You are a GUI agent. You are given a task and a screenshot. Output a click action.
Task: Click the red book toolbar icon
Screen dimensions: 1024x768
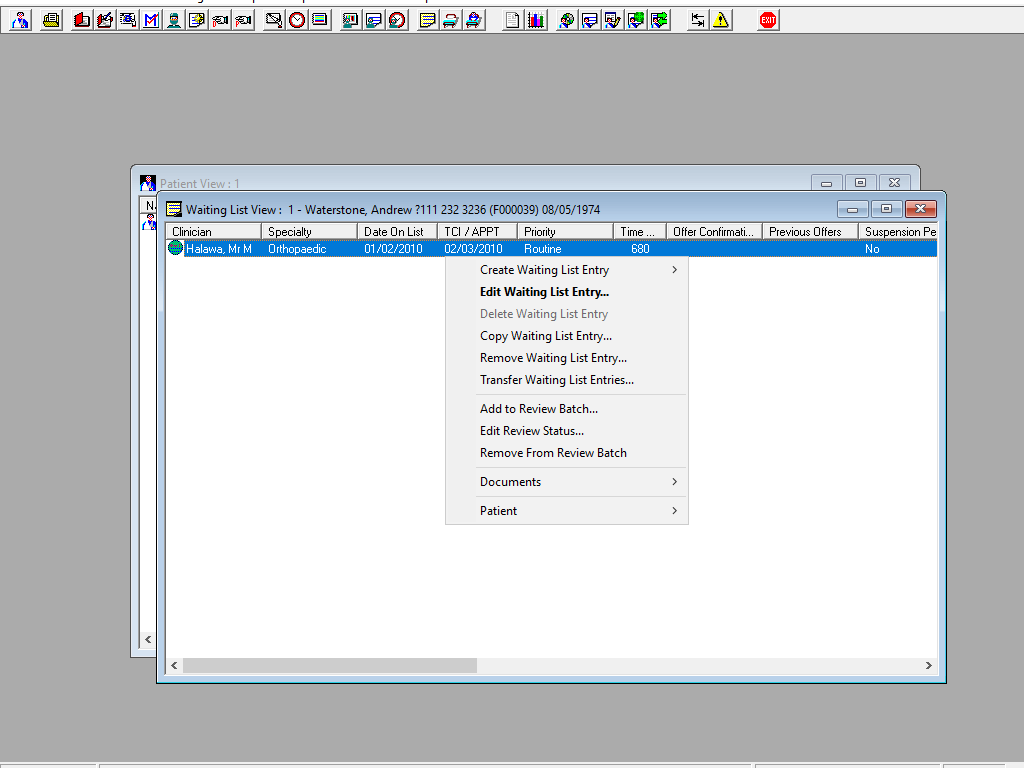coord(82,20)
